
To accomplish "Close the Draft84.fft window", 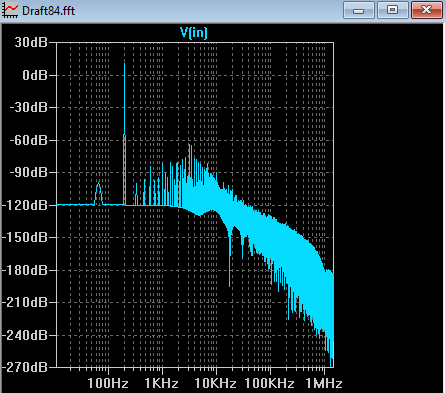I will pos(427,10).
